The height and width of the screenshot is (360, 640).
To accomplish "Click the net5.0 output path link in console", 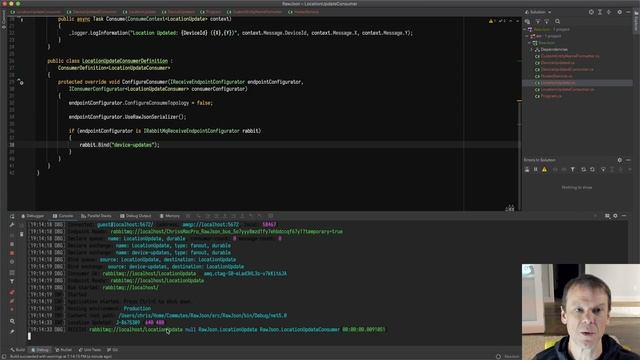I will [x=203, y=316].
